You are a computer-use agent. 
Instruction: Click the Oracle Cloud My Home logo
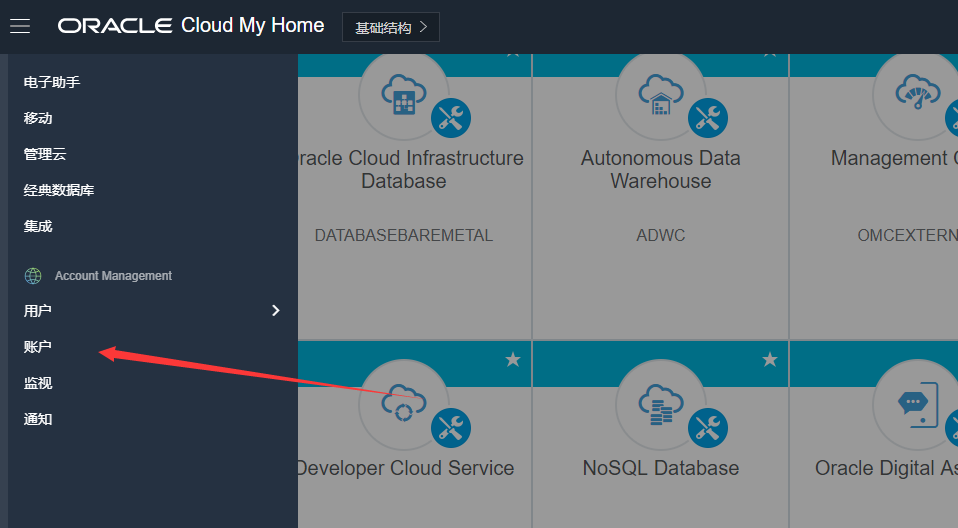pos(191,26)
